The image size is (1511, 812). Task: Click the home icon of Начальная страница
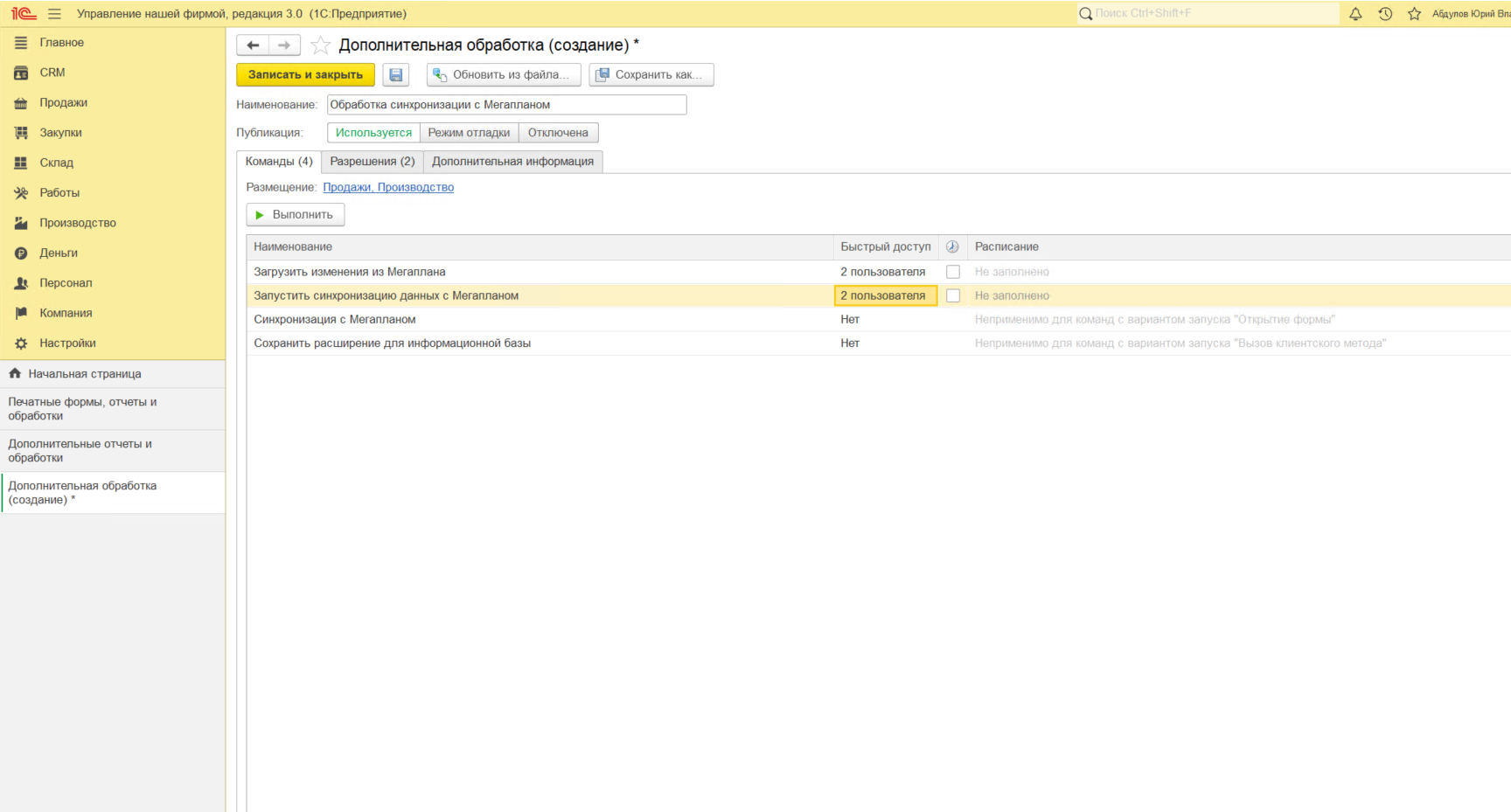pyautogui.click(x=15, y=373)
